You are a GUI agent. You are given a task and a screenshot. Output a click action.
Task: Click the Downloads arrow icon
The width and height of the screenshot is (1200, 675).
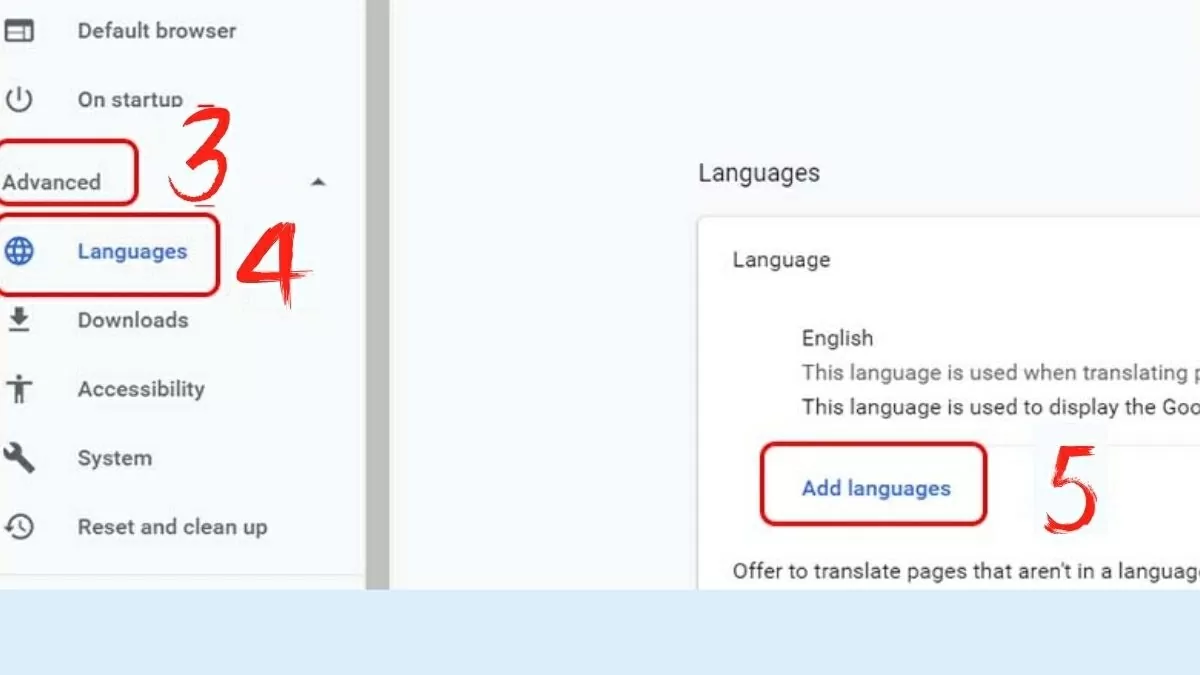[x=19, y=320]
